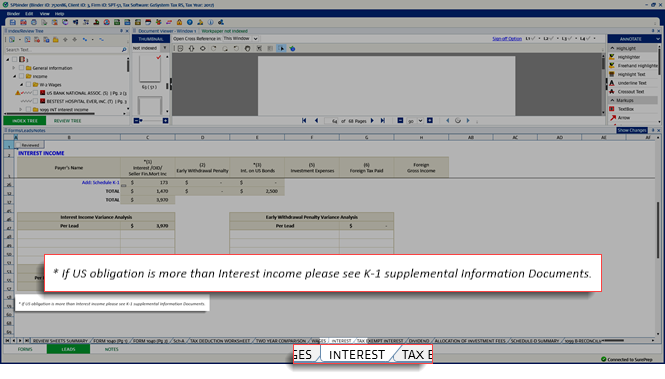
Task: Tick the Reviewed checkbox in leadsheet
Action: point(18,145)
